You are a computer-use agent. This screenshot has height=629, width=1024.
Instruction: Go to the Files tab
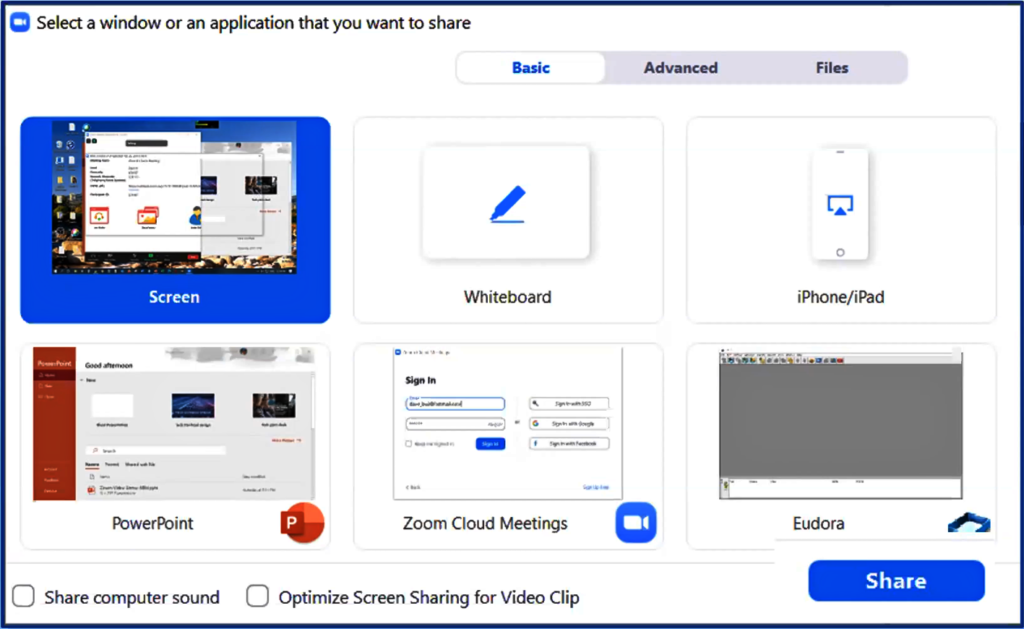click(x=832, y=68)
